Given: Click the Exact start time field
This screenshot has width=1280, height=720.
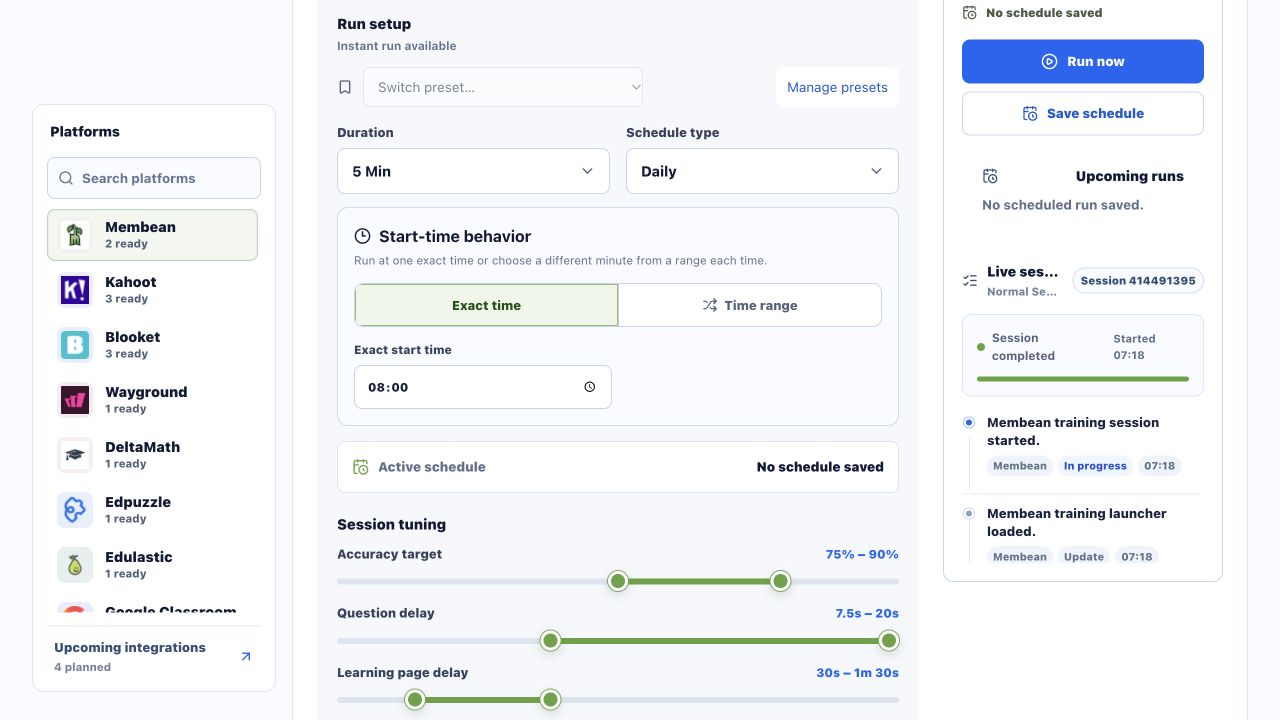Looking at the screenshot, I should [483, 387].
